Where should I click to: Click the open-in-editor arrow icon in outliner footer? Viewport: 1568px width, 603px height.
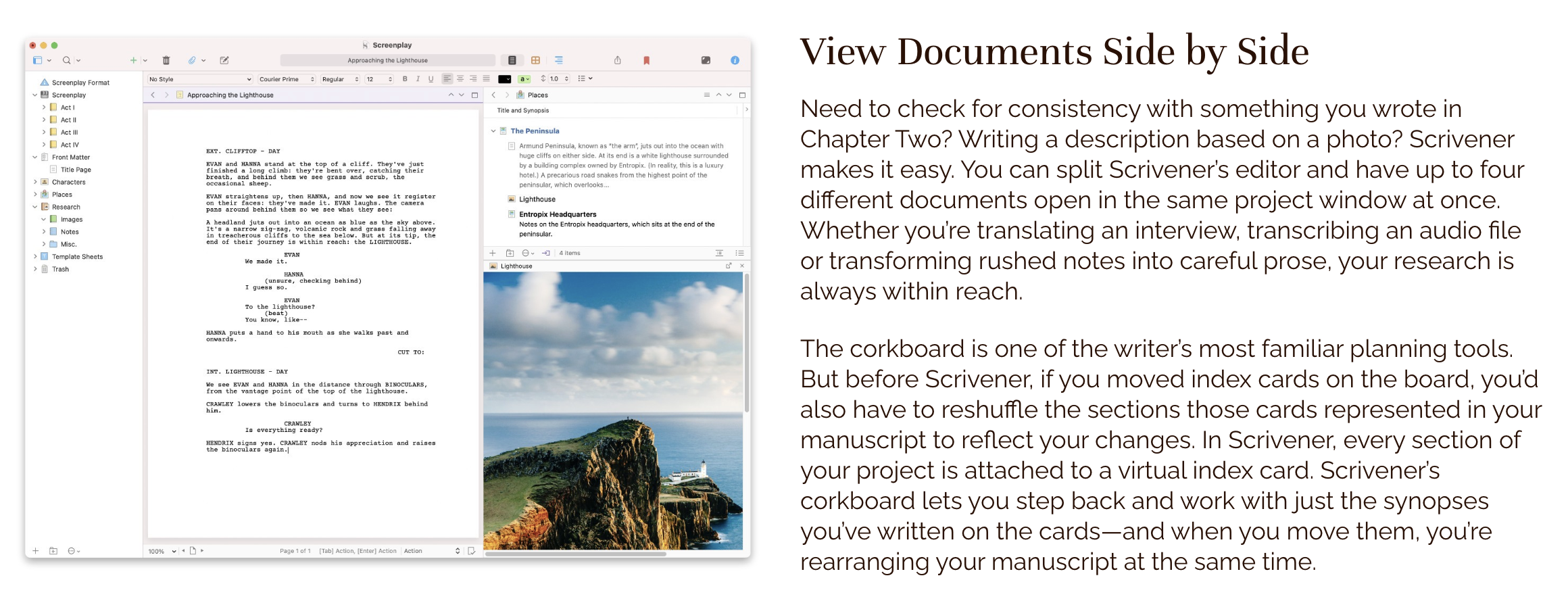(x=546, y=254)
